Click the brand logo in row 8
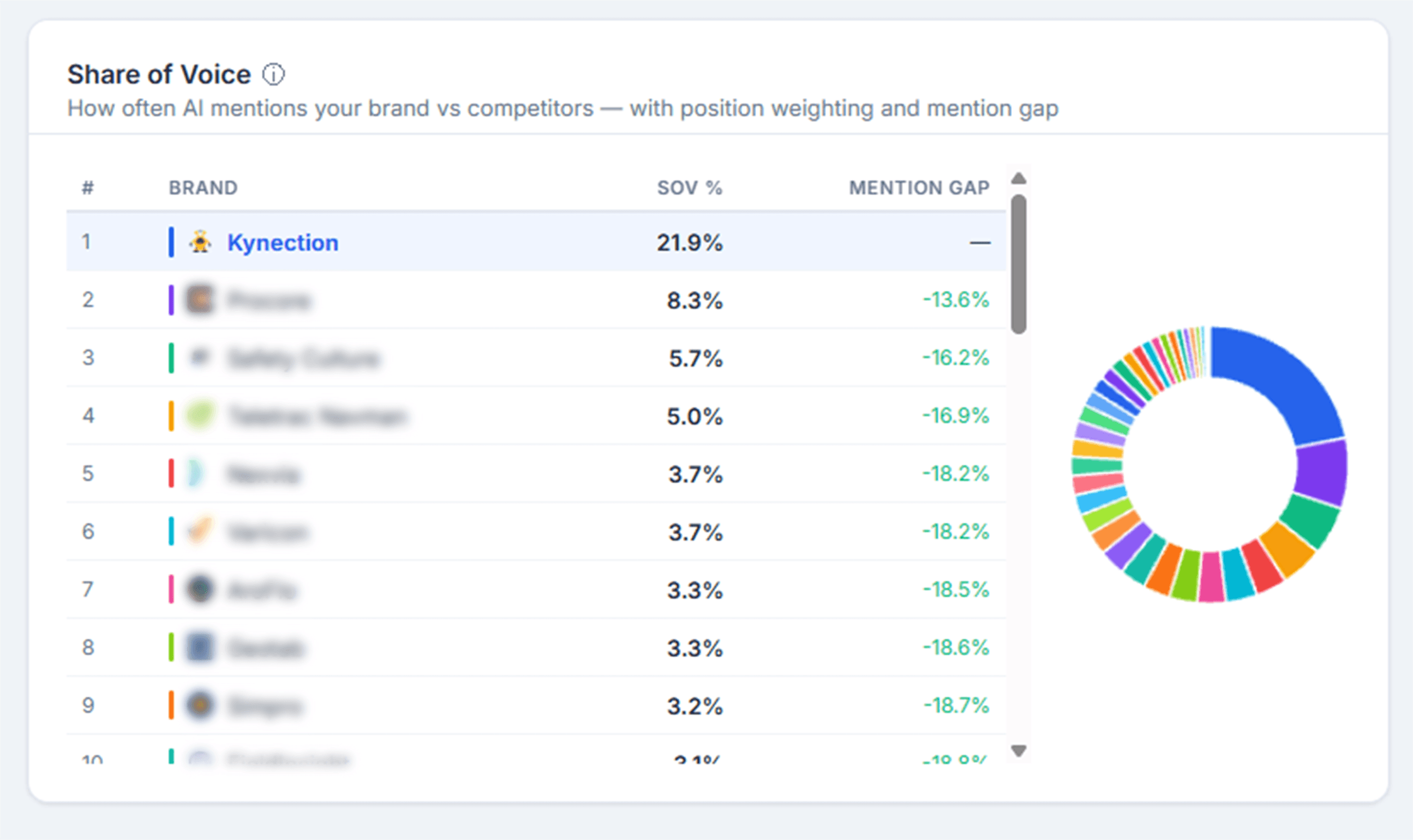The width and height of the screenshot is (1413, 840). click(x=200, y=647)
